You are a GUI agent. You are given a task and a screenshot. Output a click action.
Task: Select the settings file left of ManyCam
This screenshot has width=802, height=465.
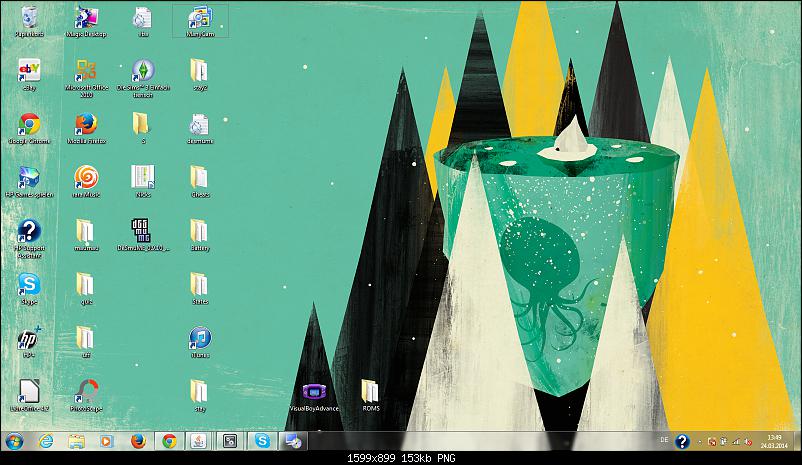[143, 21]
